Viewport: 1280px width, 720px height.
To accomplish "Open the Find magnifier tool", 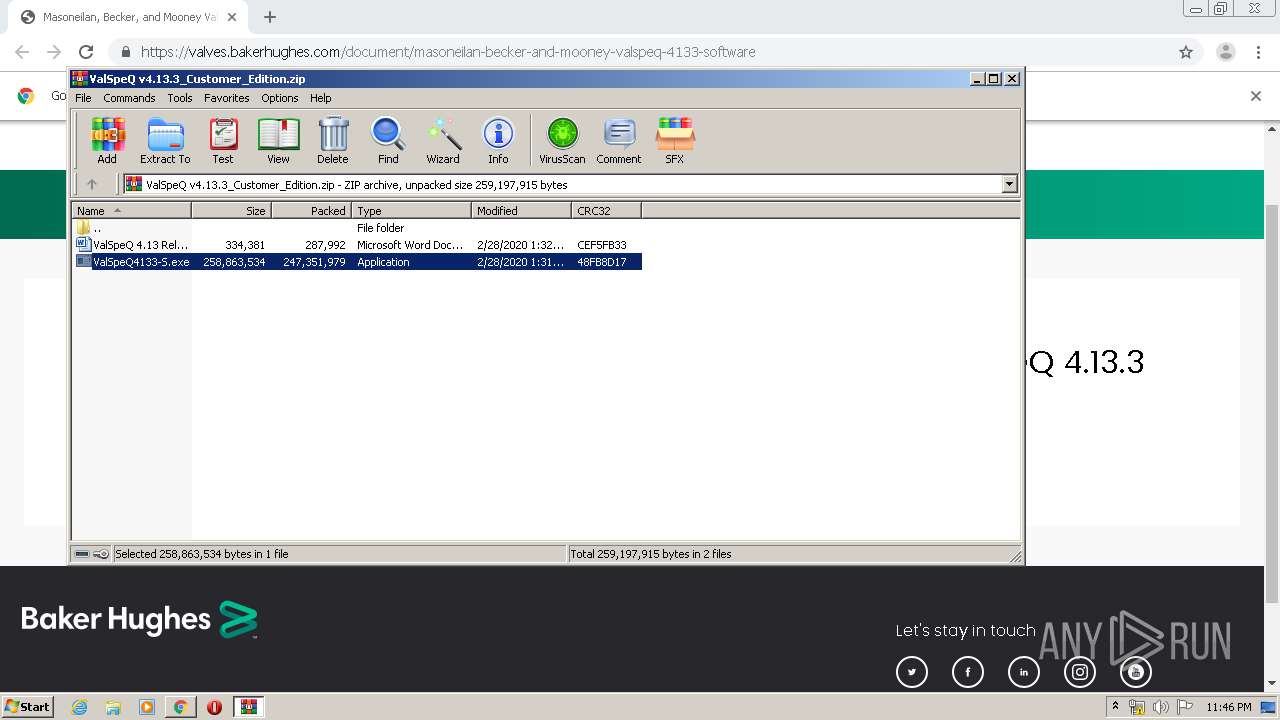I will pyautogui.click(x=388, y=140).
